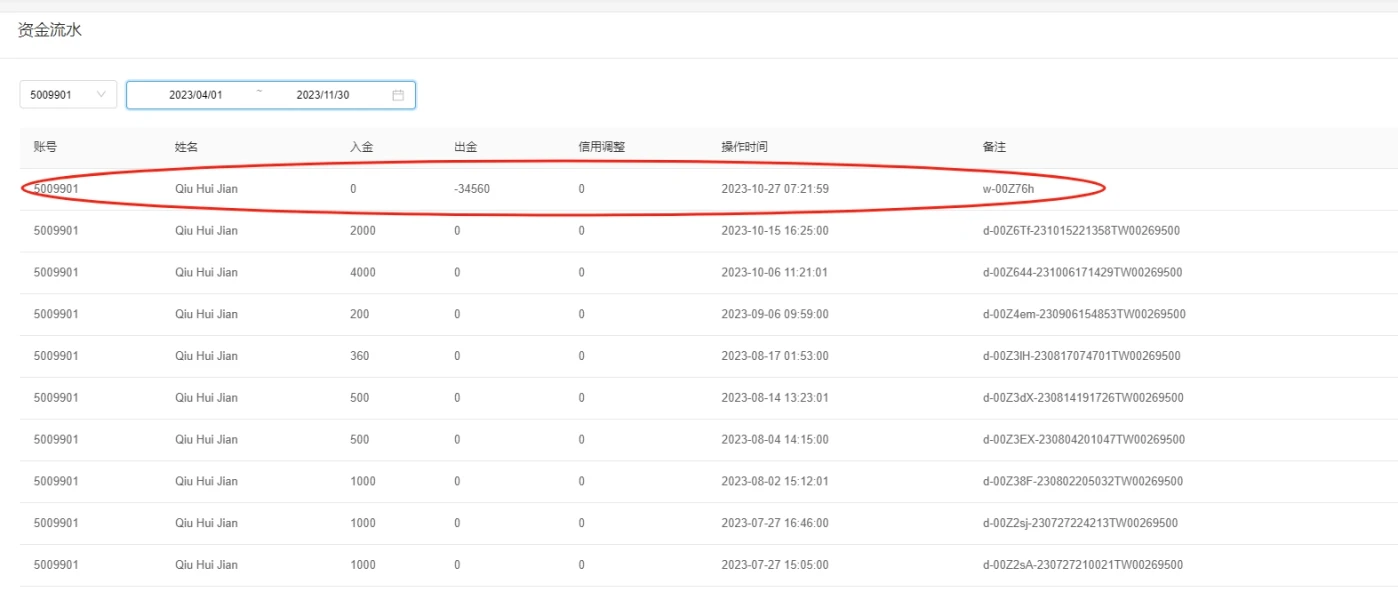
Task: Click the 姓名 column header
Action: click(x=187, y=147)
